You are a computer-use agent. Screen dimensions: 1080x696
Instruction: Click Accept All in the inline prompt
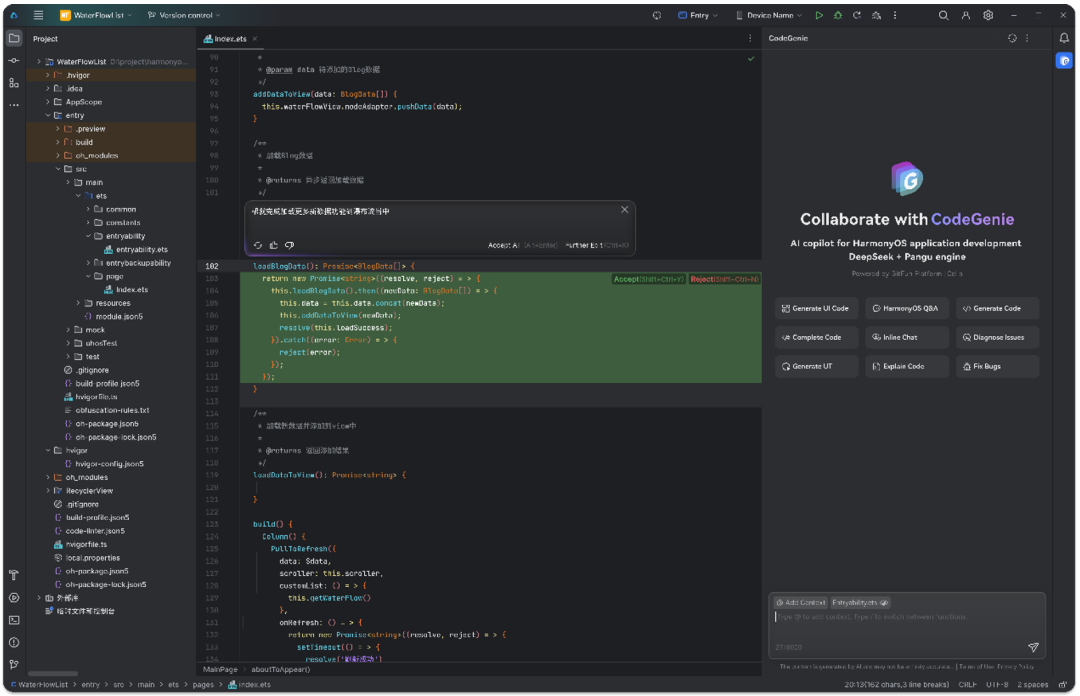pyautogui.click(x=523, y=245)
